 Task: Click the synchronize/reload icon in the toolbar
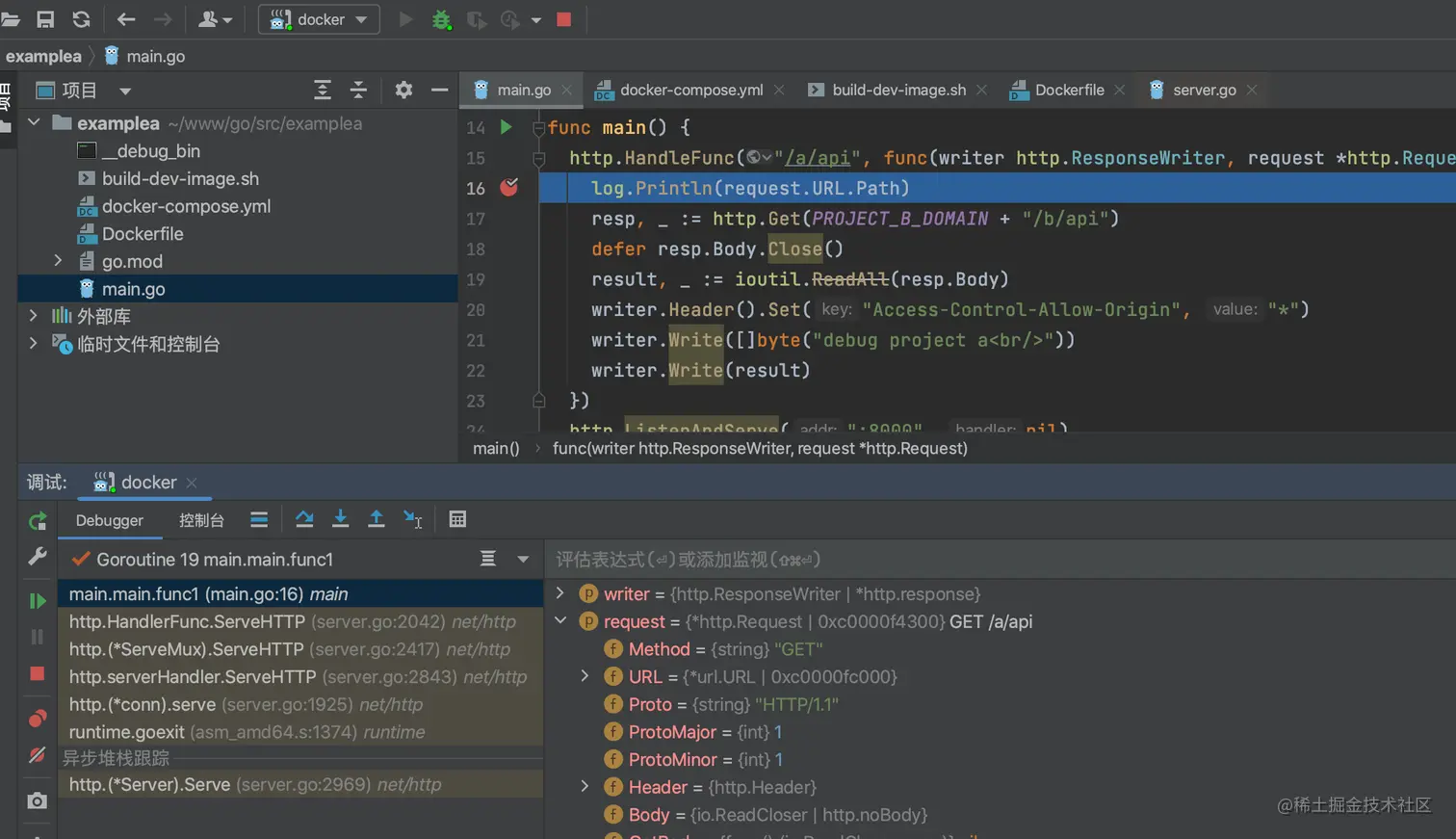(82, 19)
